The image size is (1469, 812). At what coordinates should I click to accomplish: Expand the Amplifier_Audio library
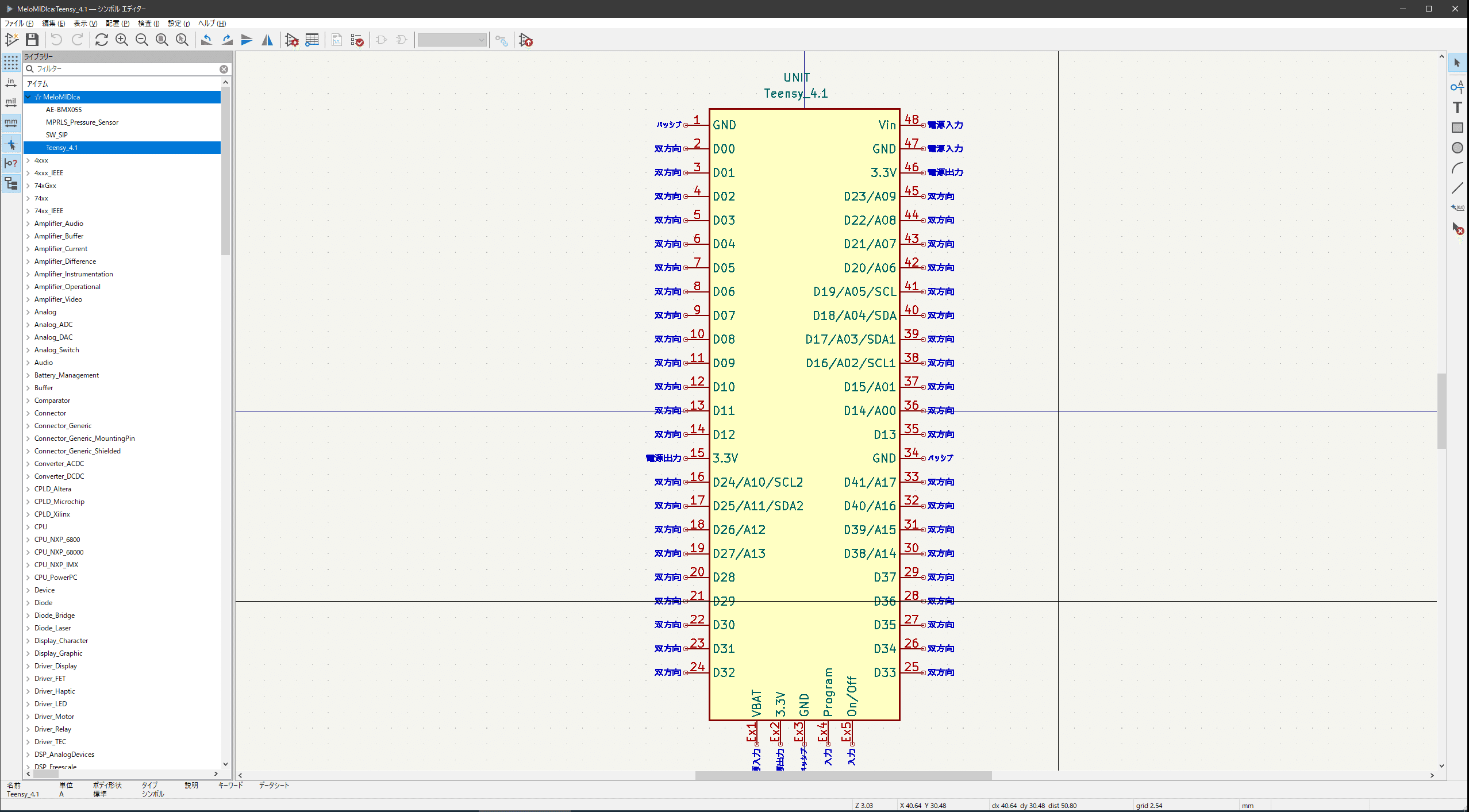pos(28,224)
